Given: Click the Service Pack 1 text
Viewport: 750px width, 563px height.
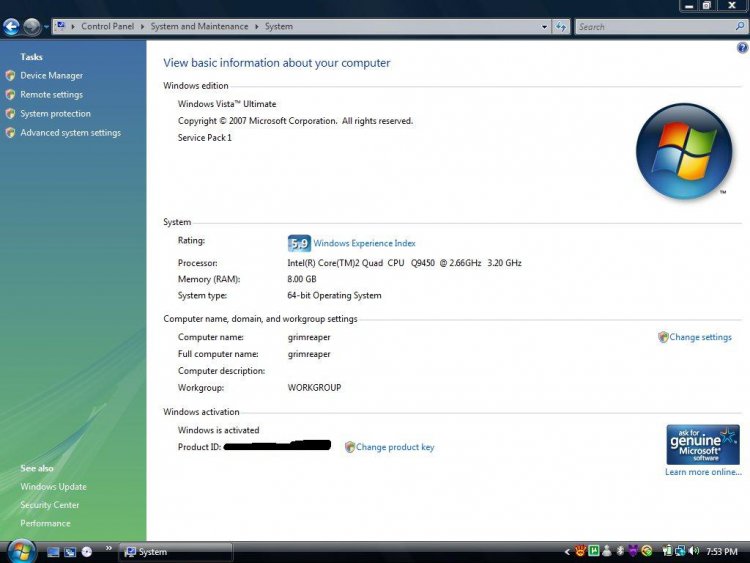Looking at the screenshot, I should 205,138.
